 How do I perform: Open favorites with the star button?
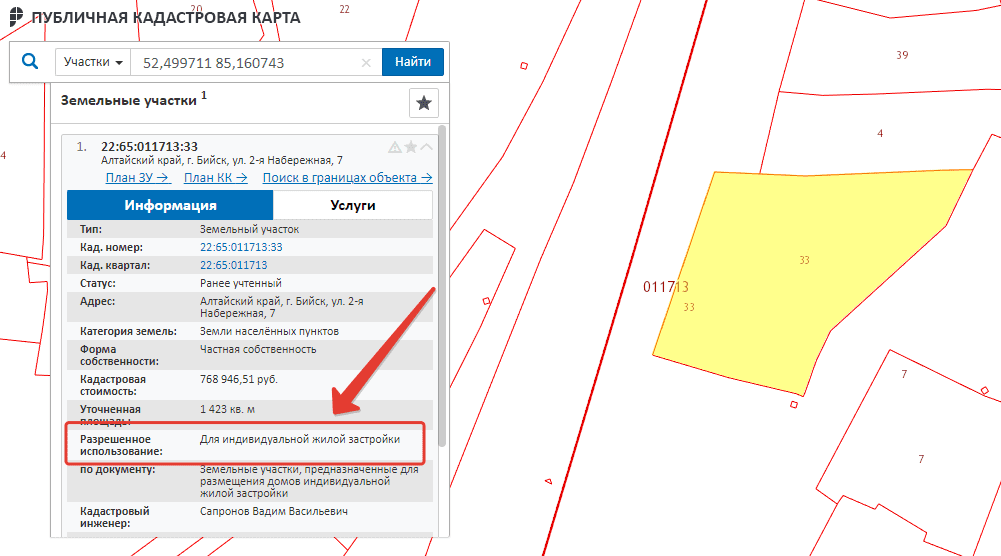coord(424,103)
